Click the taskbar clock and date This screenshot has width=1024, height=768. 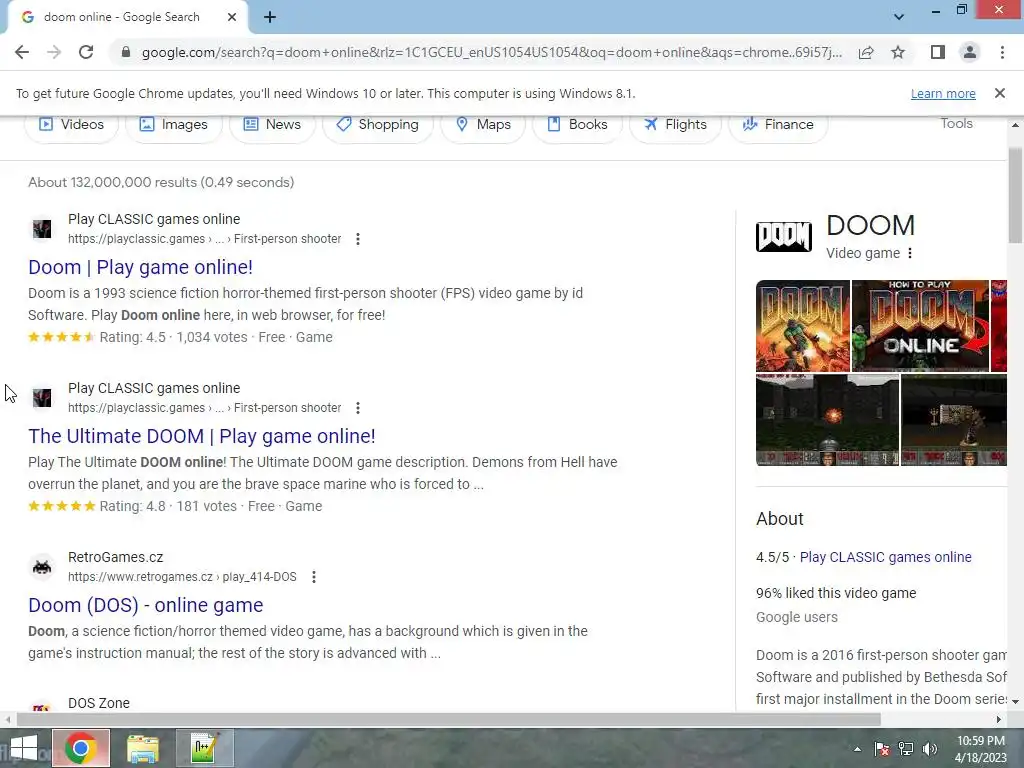981,749
